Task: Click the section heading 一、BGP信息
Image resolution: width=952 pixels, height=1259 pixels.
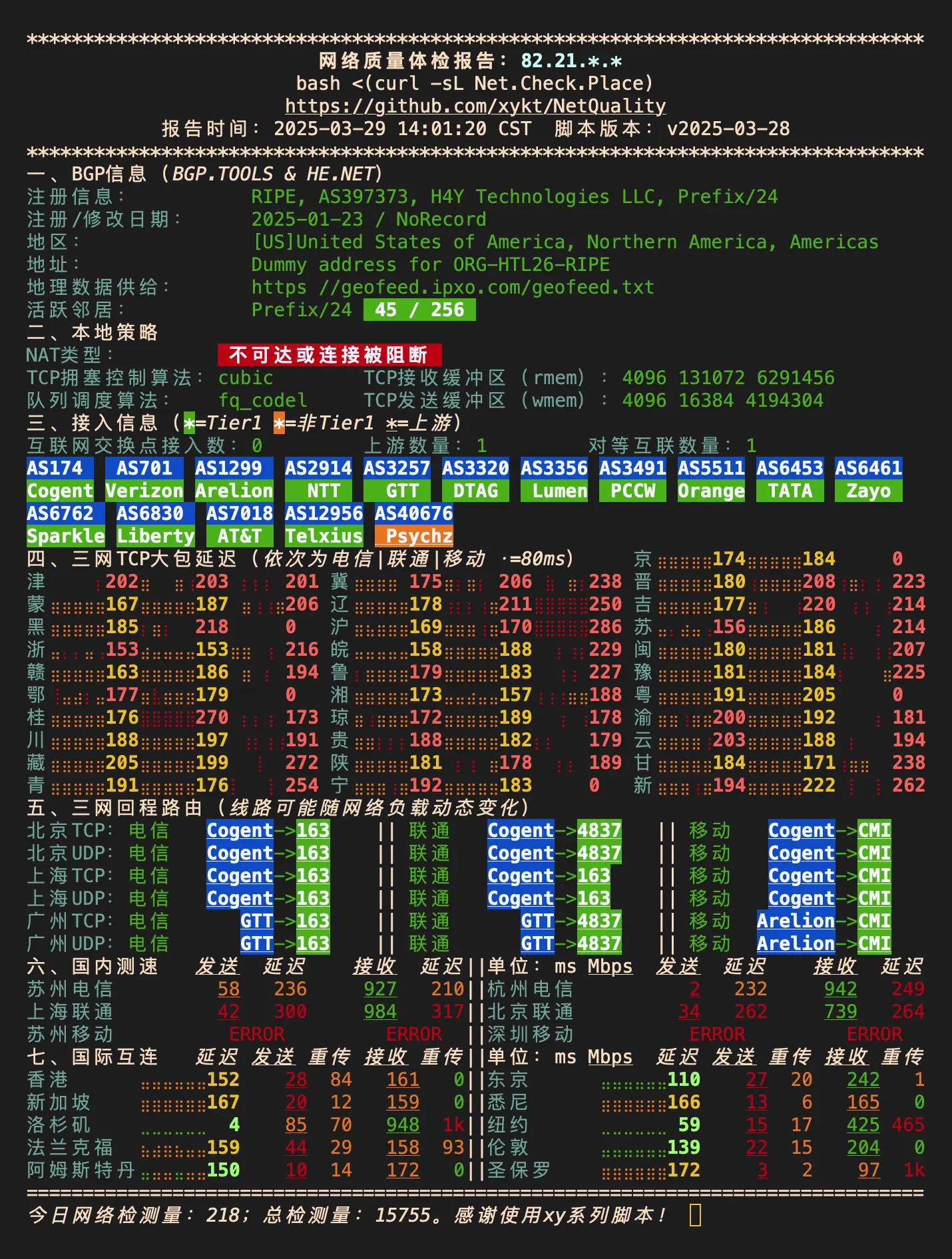Action: tap(87, 174)
